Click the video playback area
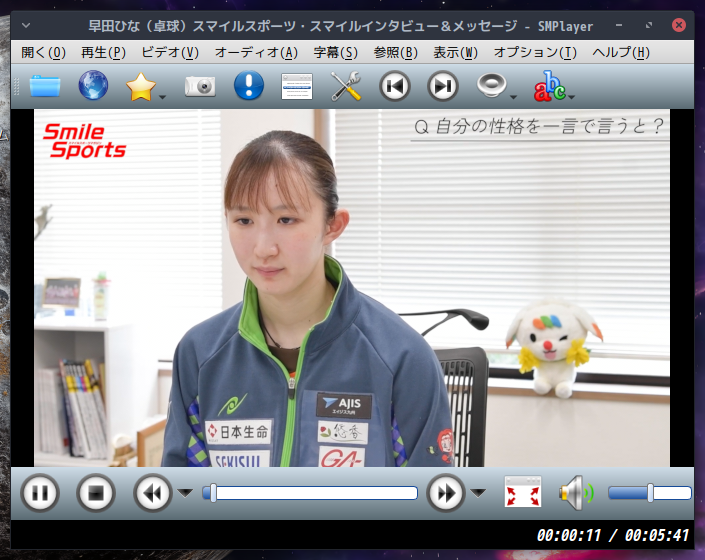This screenshot has height=560, width=705. (352, 288)
